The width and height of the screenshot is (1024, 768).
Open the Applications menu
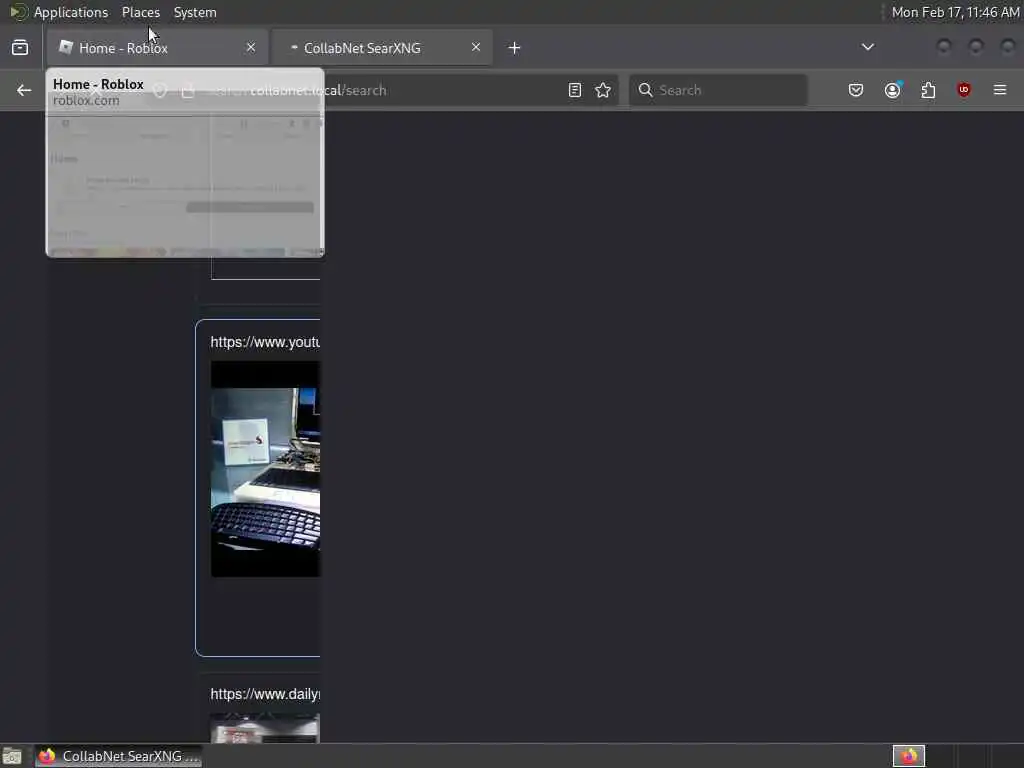(x=71, y=12)
